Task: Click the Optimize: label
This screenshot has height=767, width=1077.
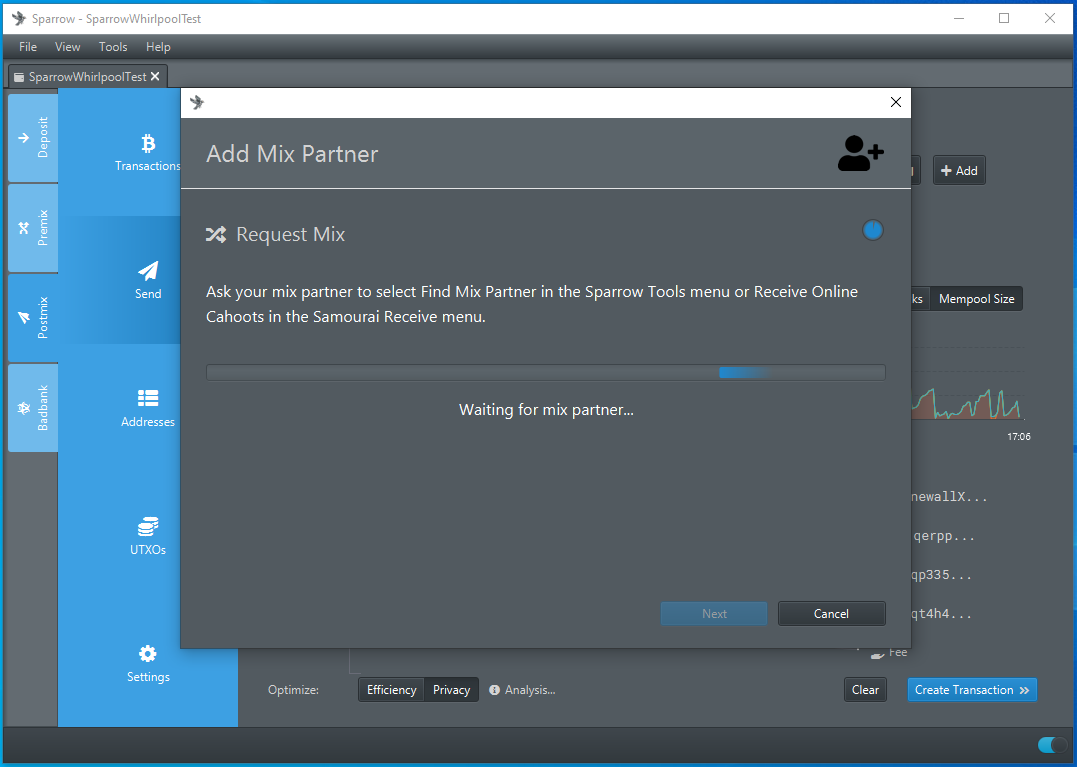Action: 293,690
